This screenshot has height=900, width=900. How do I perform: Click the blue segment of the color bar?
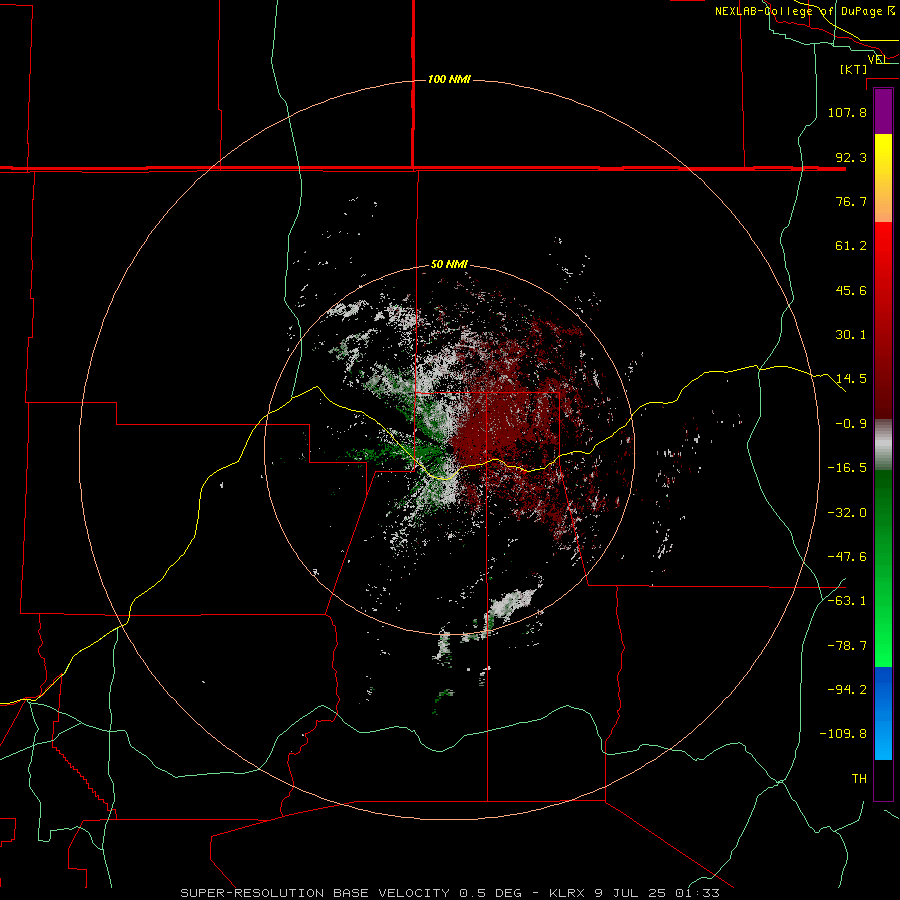[883, 713]
